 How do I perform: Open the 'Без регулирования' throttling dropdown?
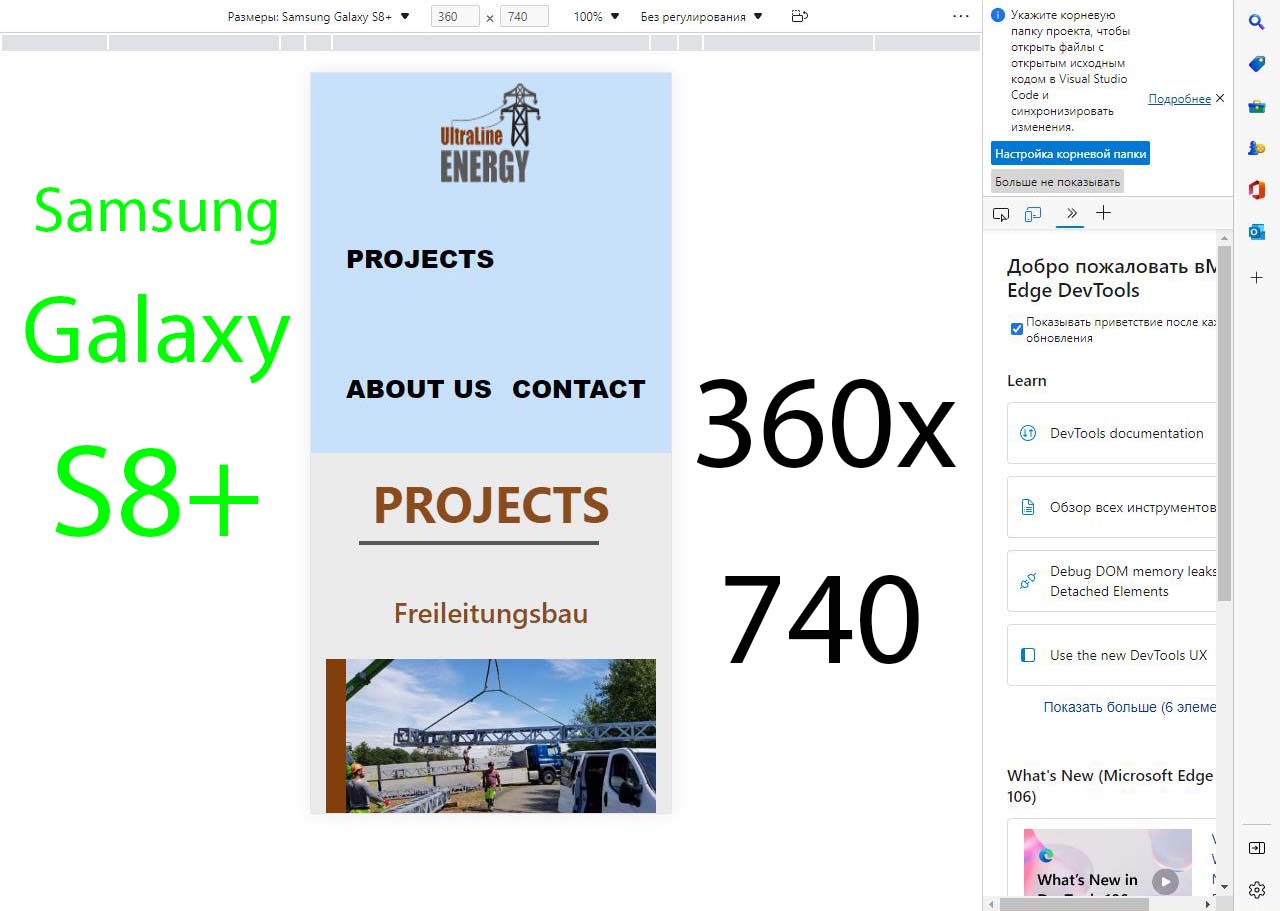point(701,16)
